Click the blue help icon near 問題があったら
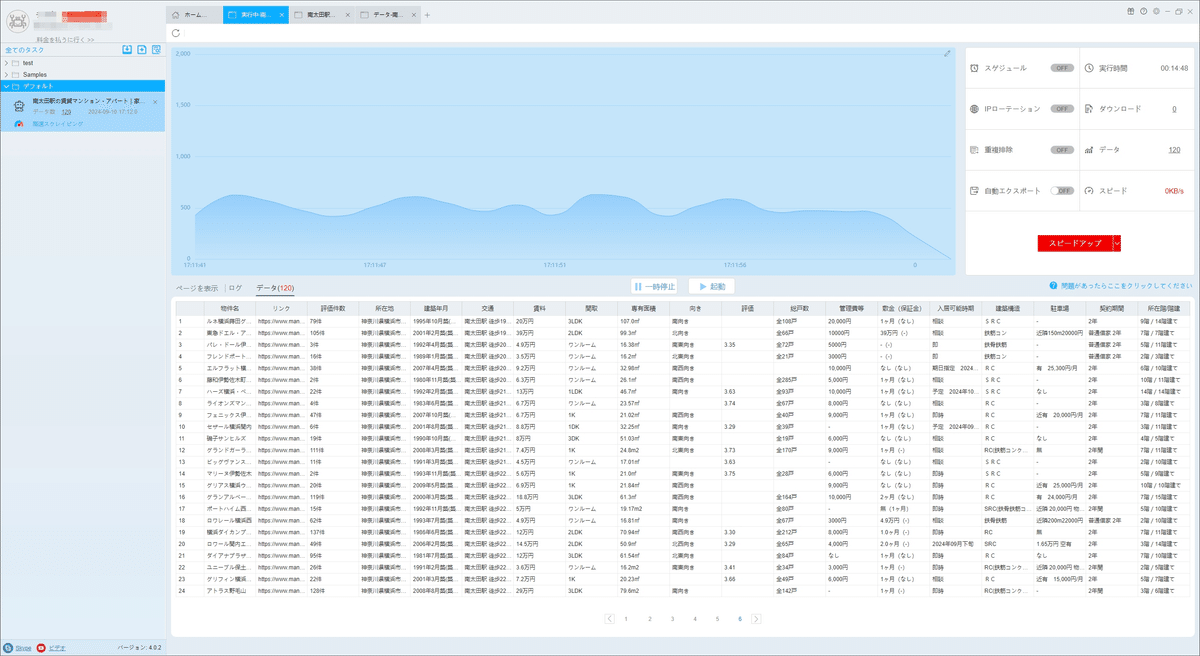The image size is (1200, 656). (1054, 286)
